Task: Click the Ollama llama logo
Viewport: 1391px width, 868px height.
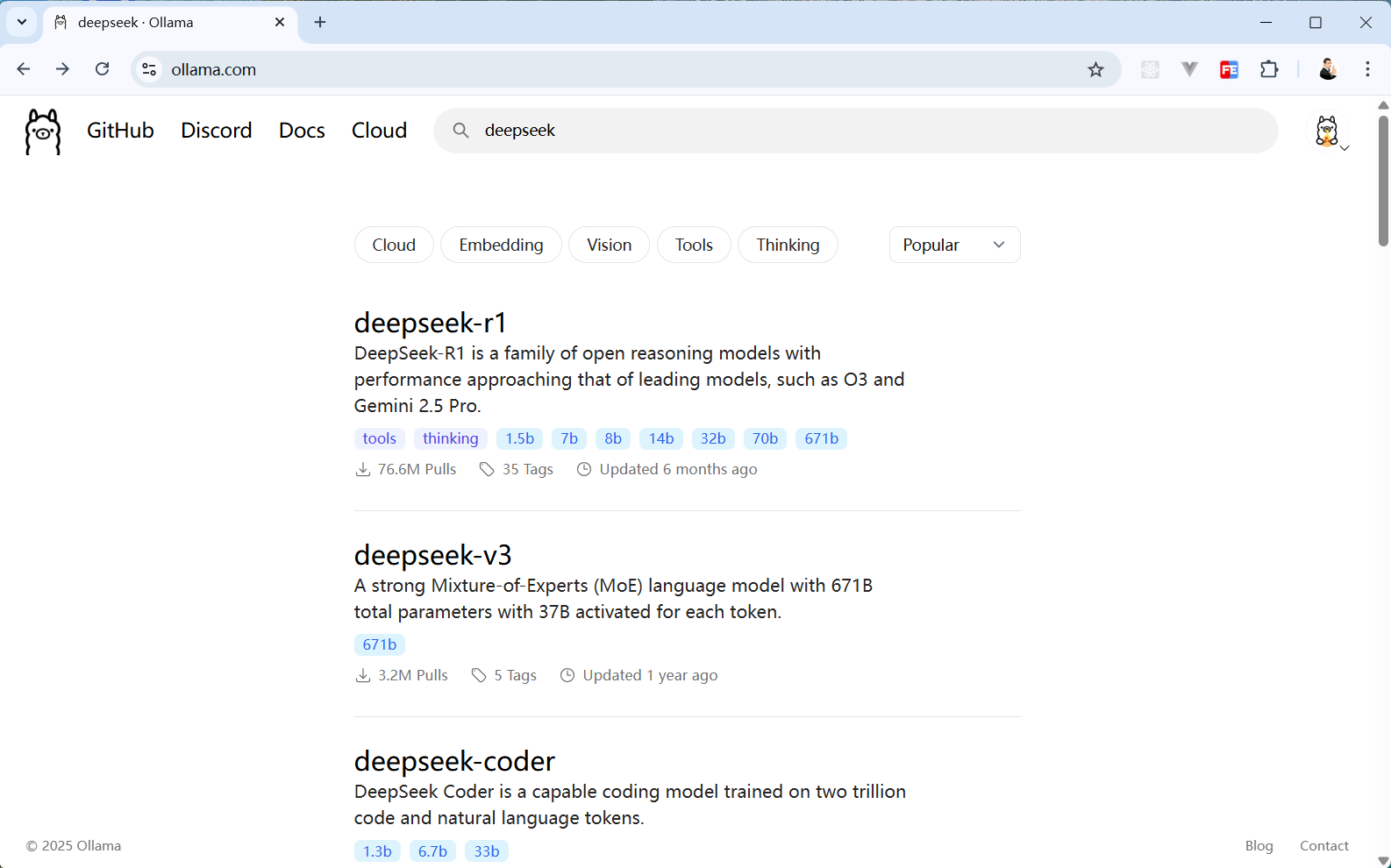Action: pos(43,132)
